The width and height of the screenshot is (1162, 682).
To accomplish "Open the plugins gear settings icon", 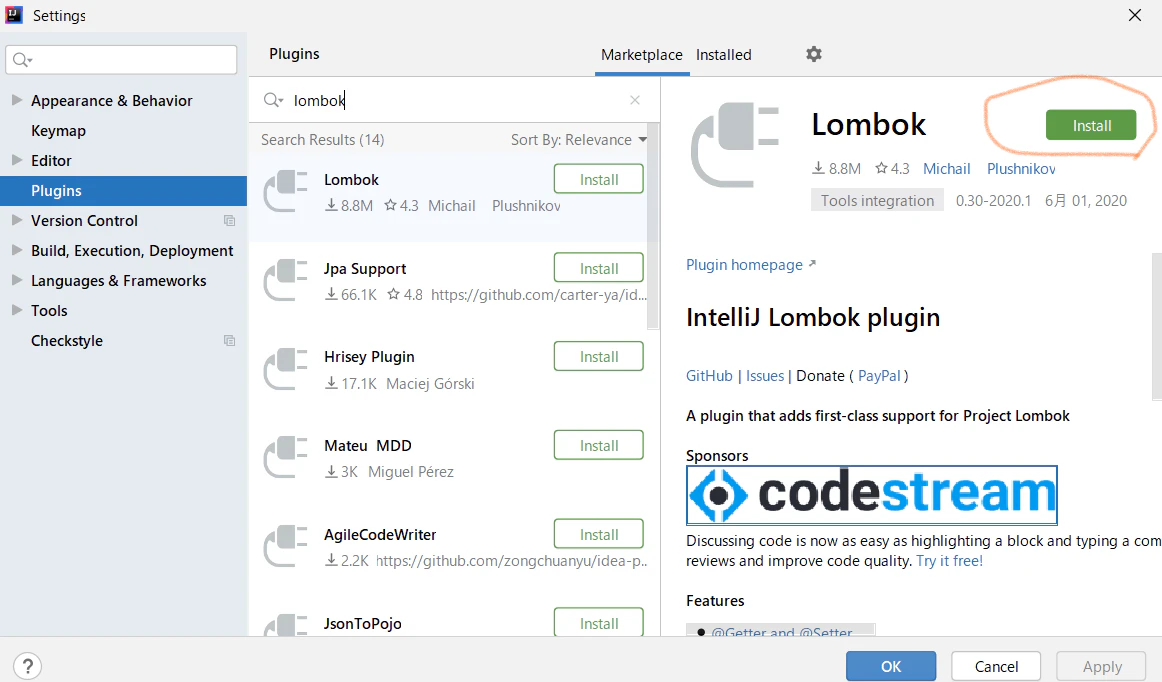I will coord(814,54).
